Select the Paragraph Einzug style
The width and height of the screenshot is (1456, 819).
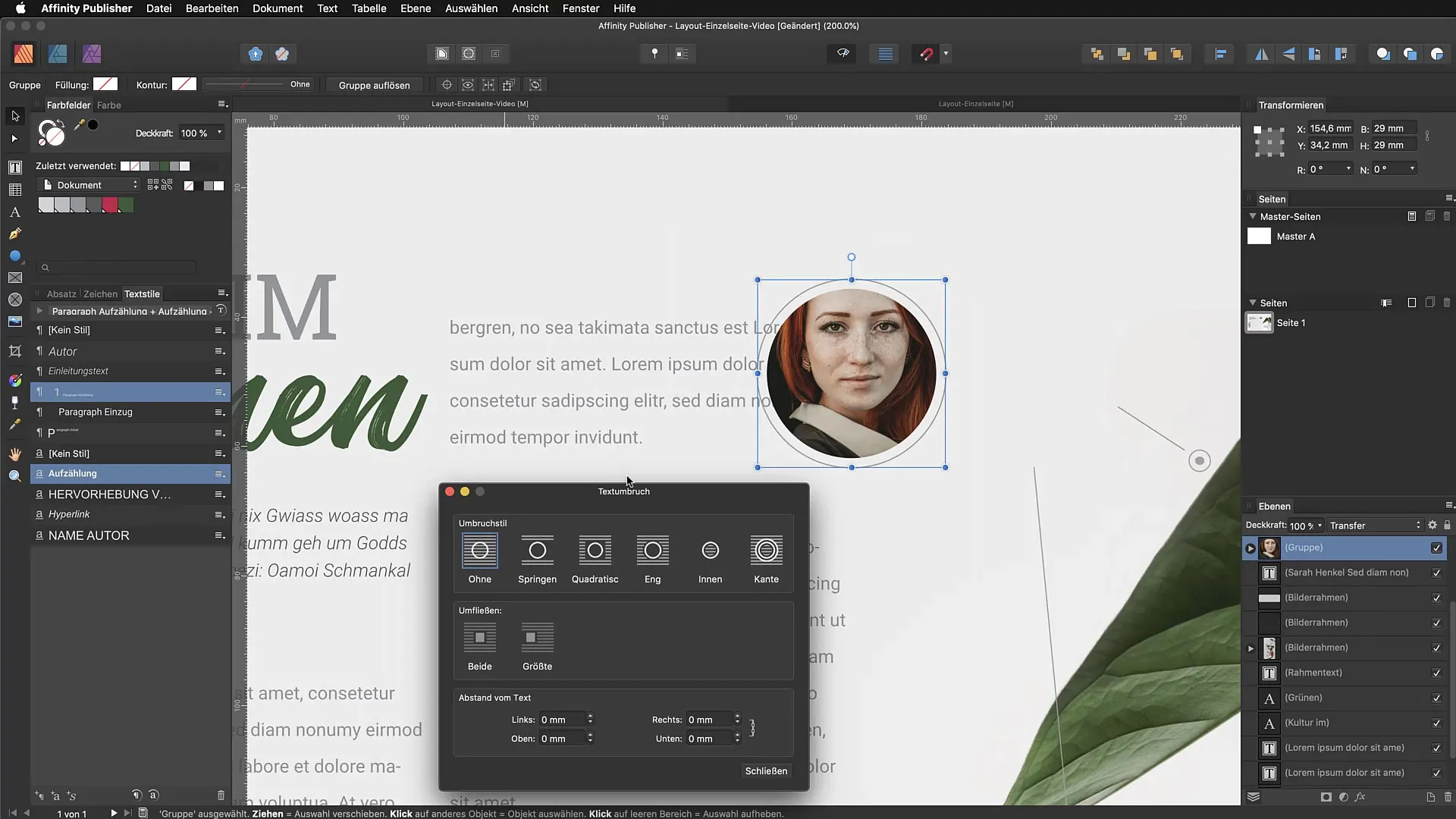[130, 412]
